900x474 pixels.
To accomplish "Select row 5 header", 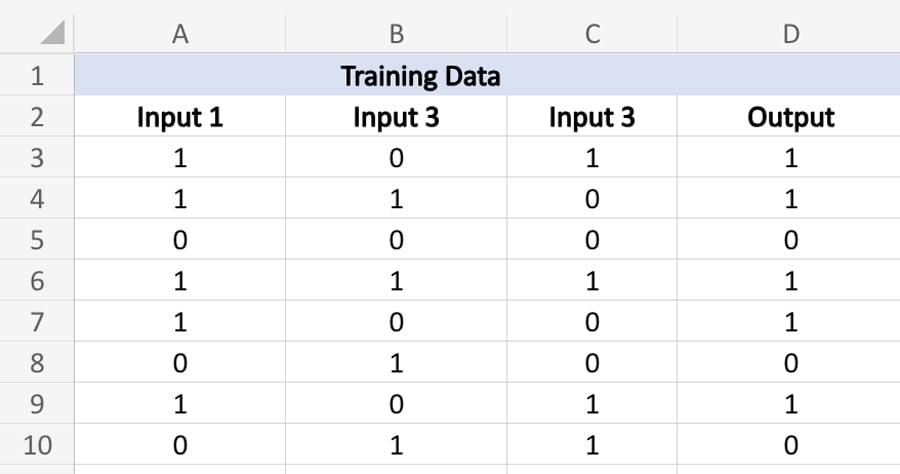I will click(x=37, y=240).
